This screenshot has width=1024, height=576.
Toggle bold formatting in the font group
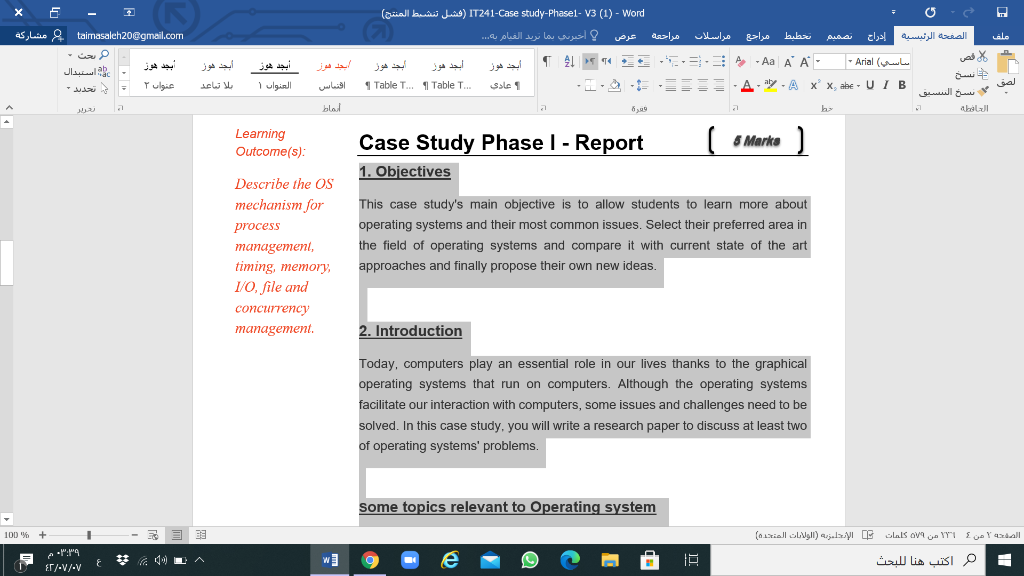(x=902, y=83)
